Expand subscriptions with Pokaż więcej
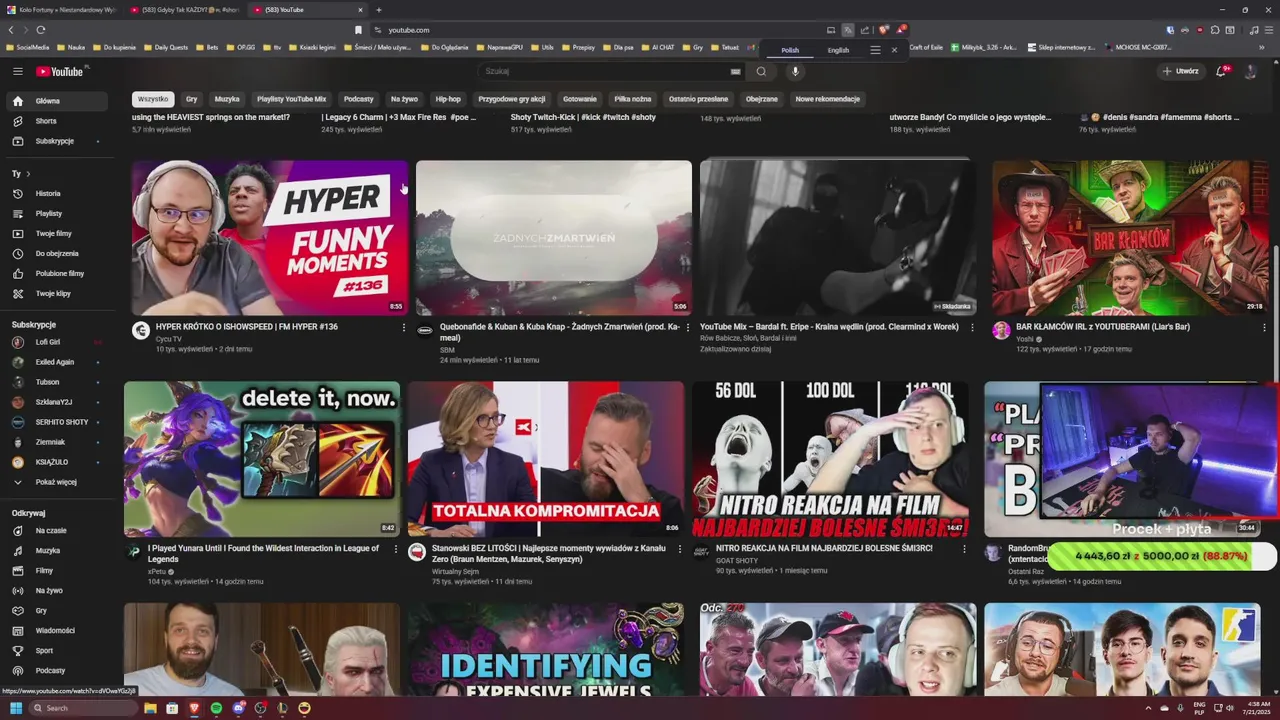 point(55,482)
